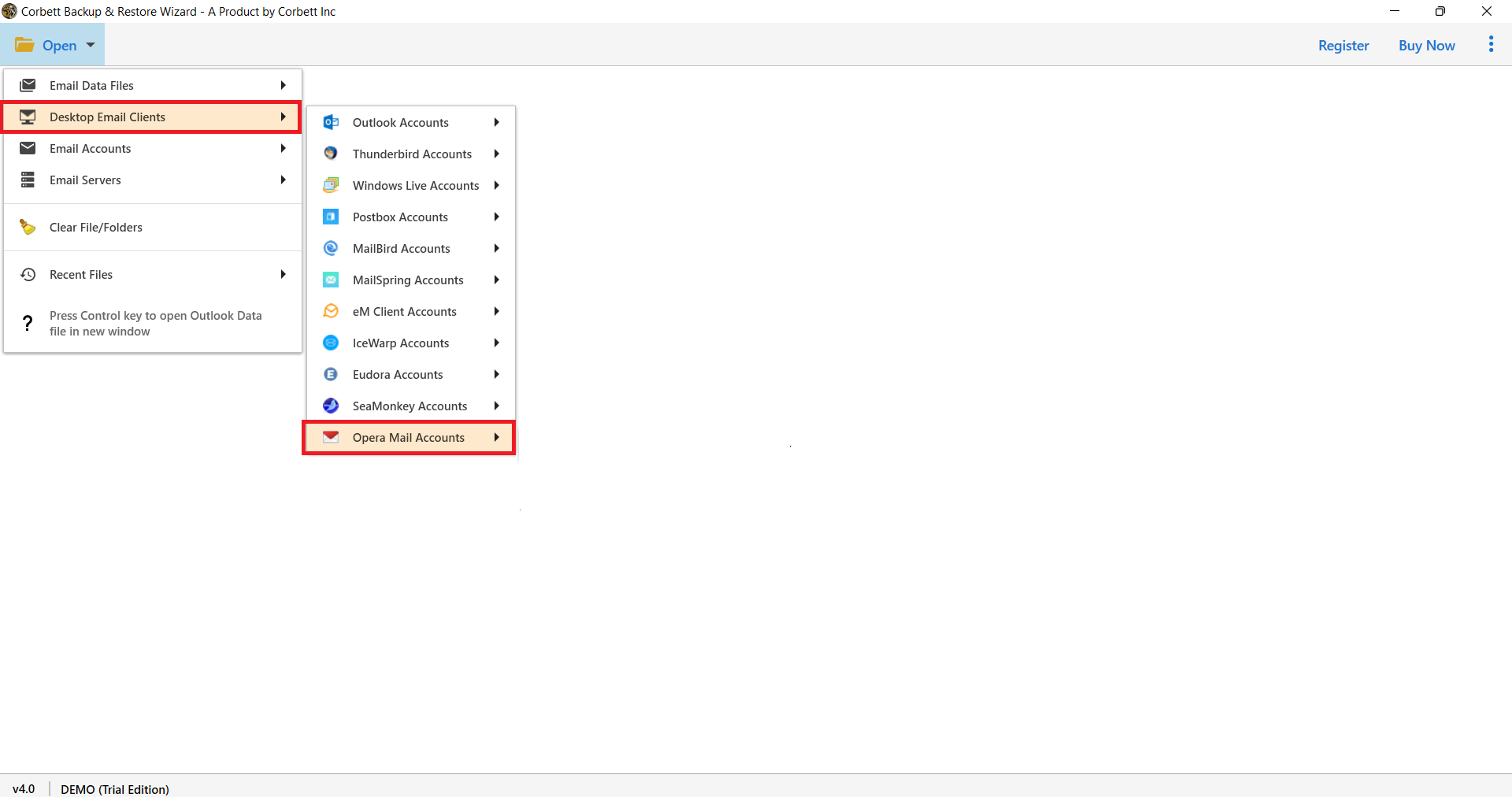Expand the Email Servers submenu arrow

pos(283,180)
